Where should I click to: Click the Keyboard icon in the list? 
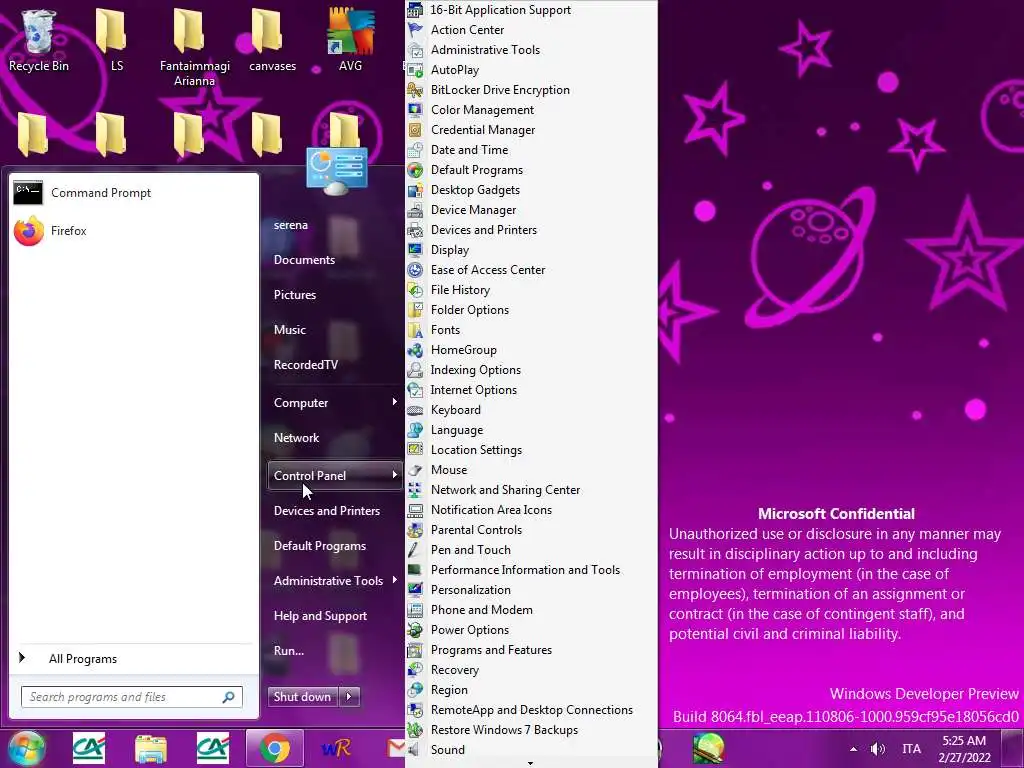[x=415, y=410]
